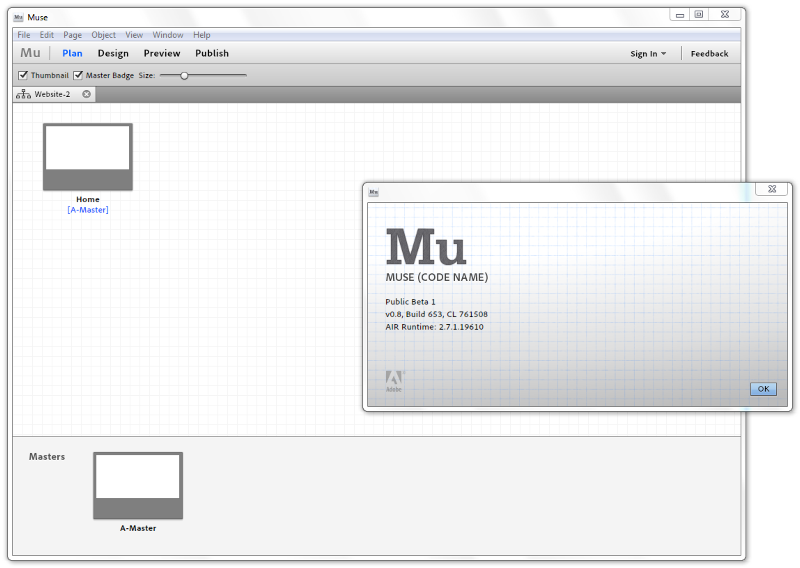Click the Home page label
Image resolution: width=800 pixels, height=568 pixels.
click(88, 200)
